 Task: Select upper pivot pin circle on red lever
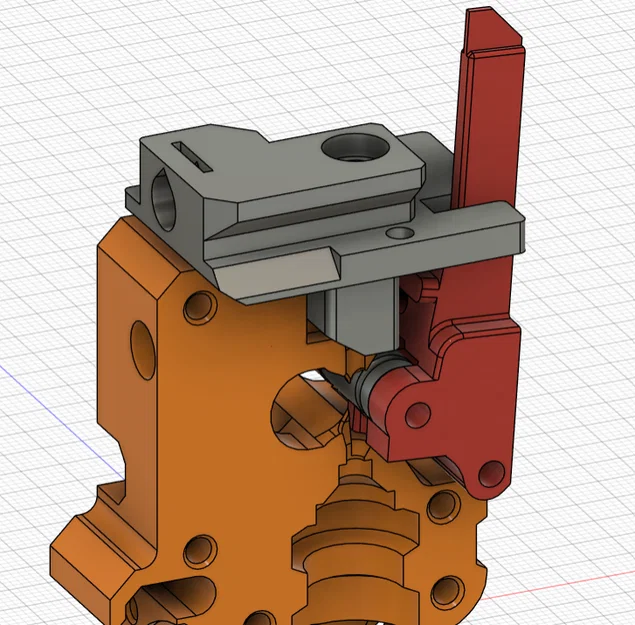pos(418,415)
